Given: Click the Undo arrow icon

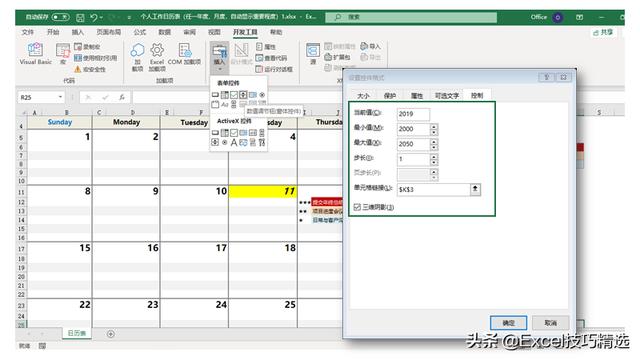Looking at the screenshot, I should click(x=94, y=17).
